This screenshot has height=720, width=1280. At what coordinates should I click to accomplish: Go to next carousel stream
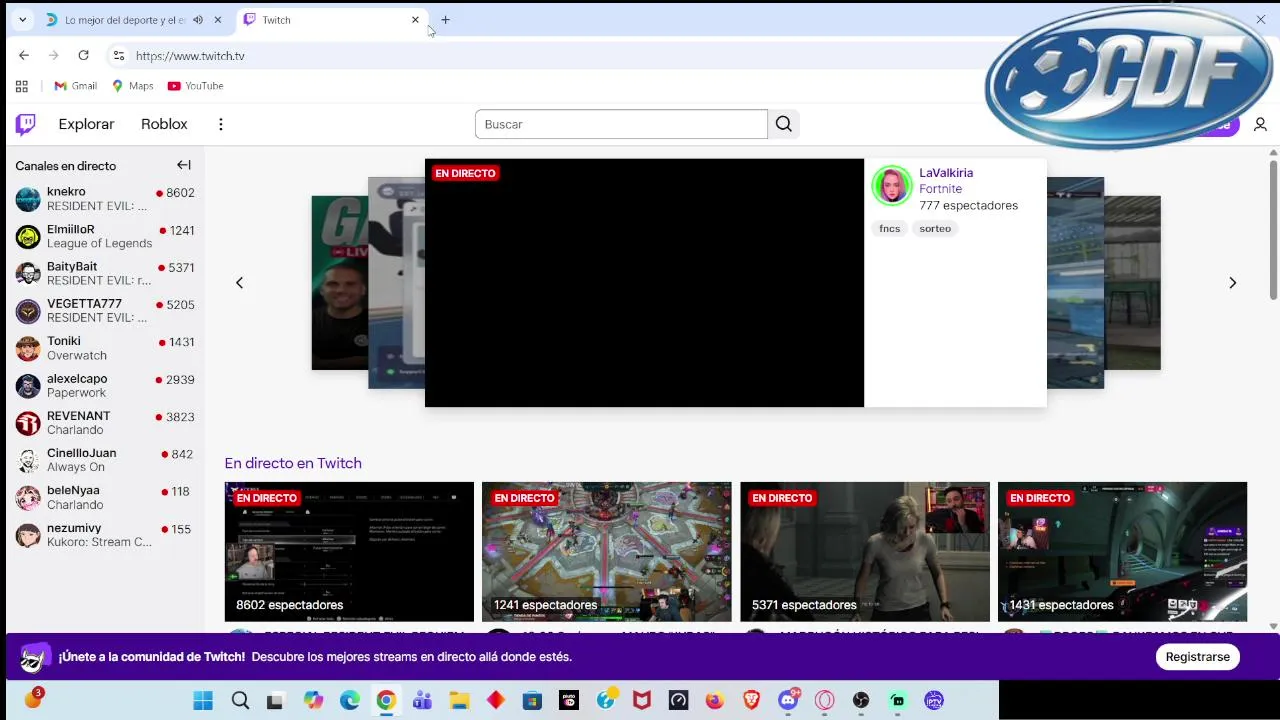[1232, 283]
